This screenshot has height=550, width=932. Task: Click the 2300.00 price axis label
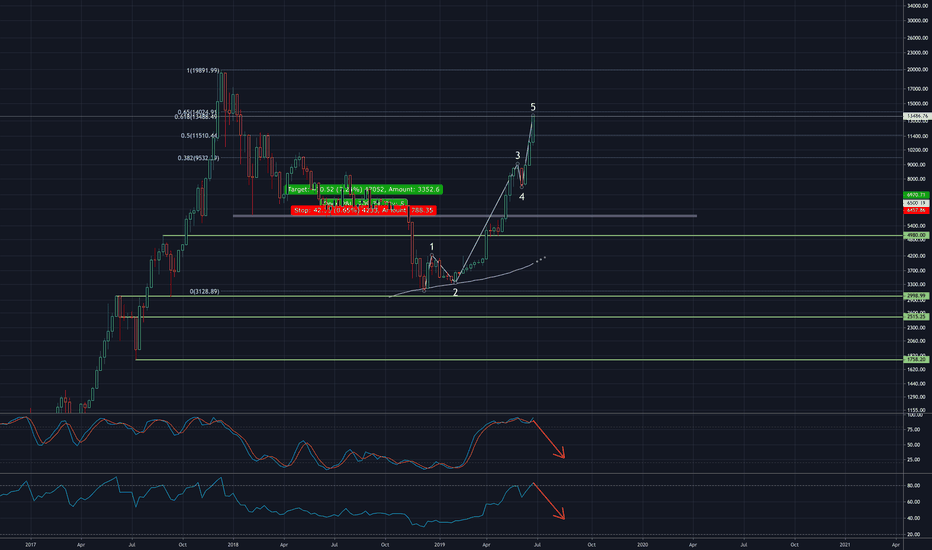(x=918, y=328)
